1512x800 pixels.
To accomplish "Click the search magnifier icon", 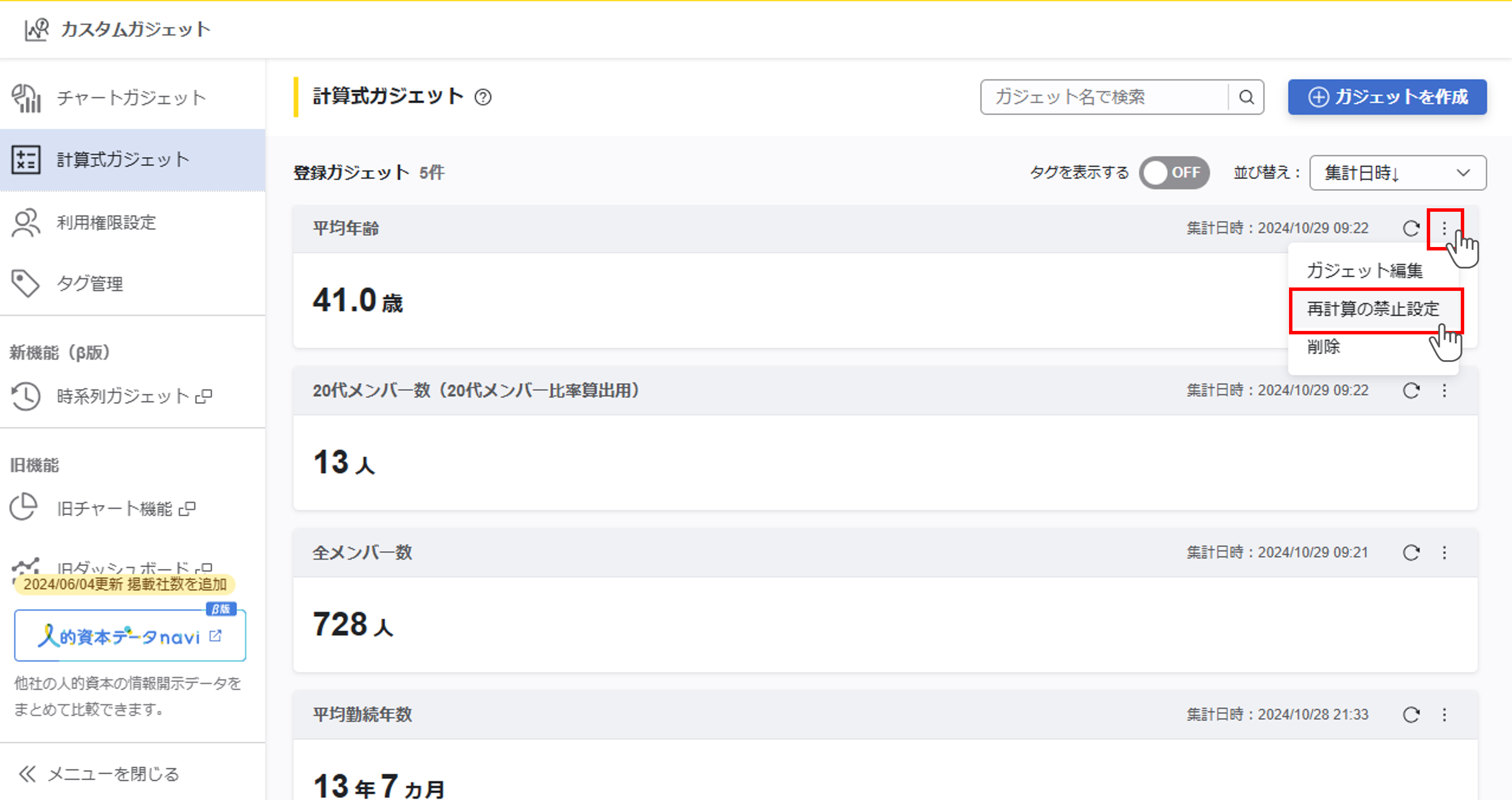I will 1246,97.
